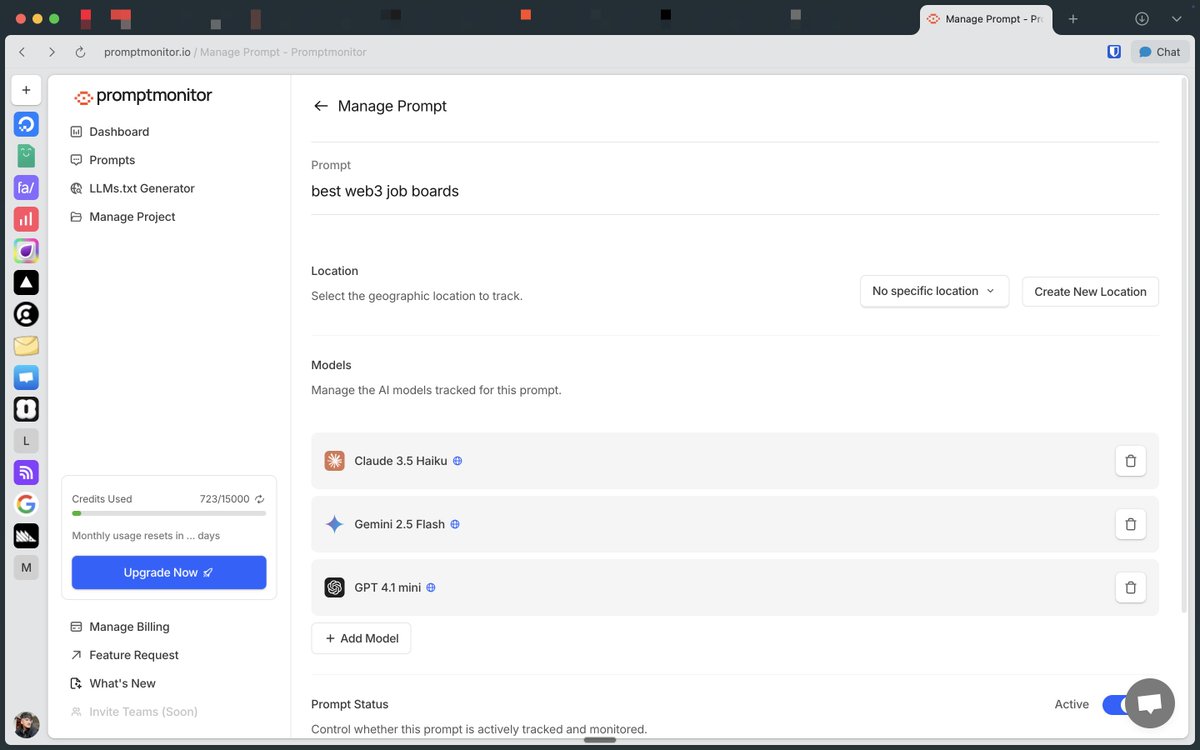Delete the Gemini 2.5 Flash model

click(x=1130, y=524)
